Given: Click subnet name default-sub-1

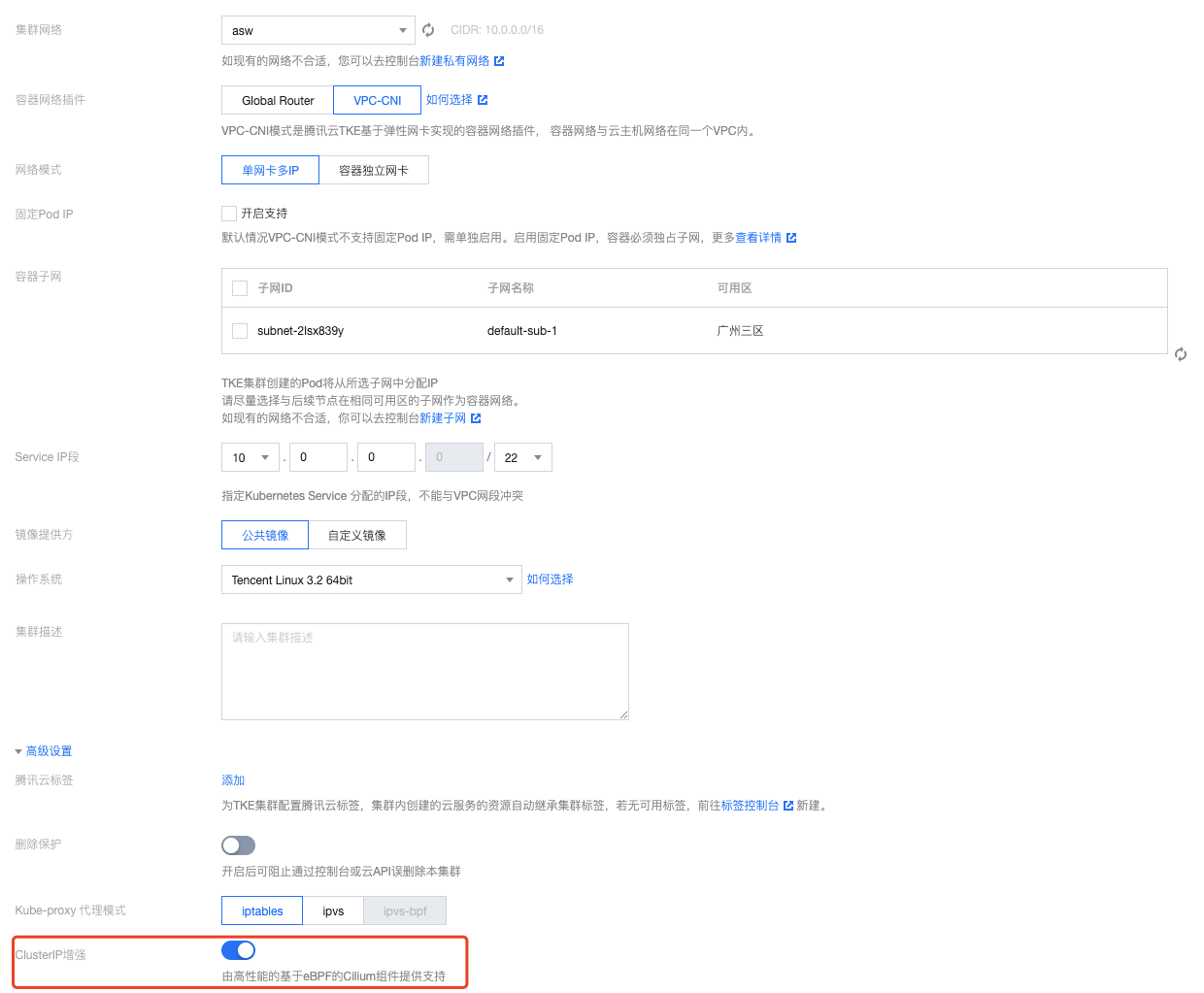Looking at the screenshot, I should coord(522,331).
